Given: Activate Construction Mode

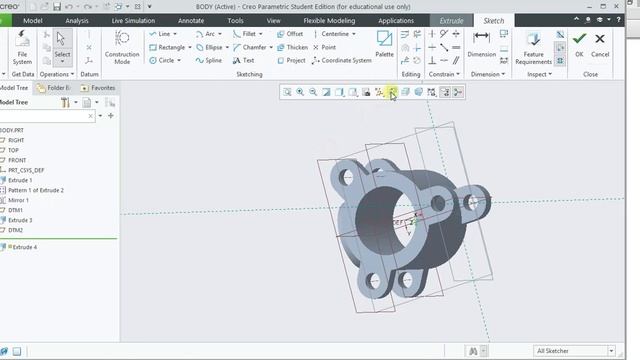Looking at the screenshot, I should click(122, 48).
